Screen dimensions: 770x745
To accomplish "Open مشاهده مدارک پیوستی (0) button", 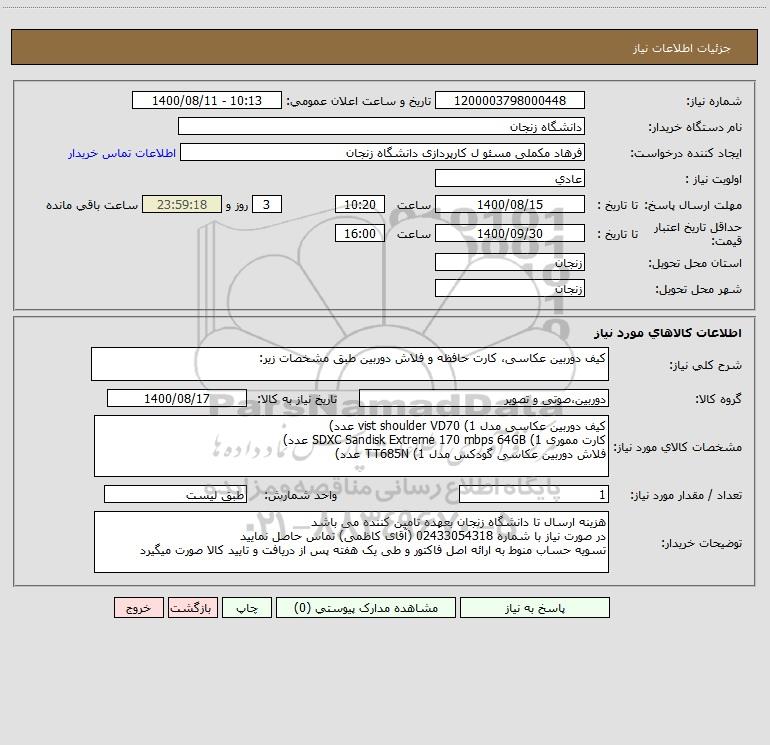I will click(x=366, y=608).
